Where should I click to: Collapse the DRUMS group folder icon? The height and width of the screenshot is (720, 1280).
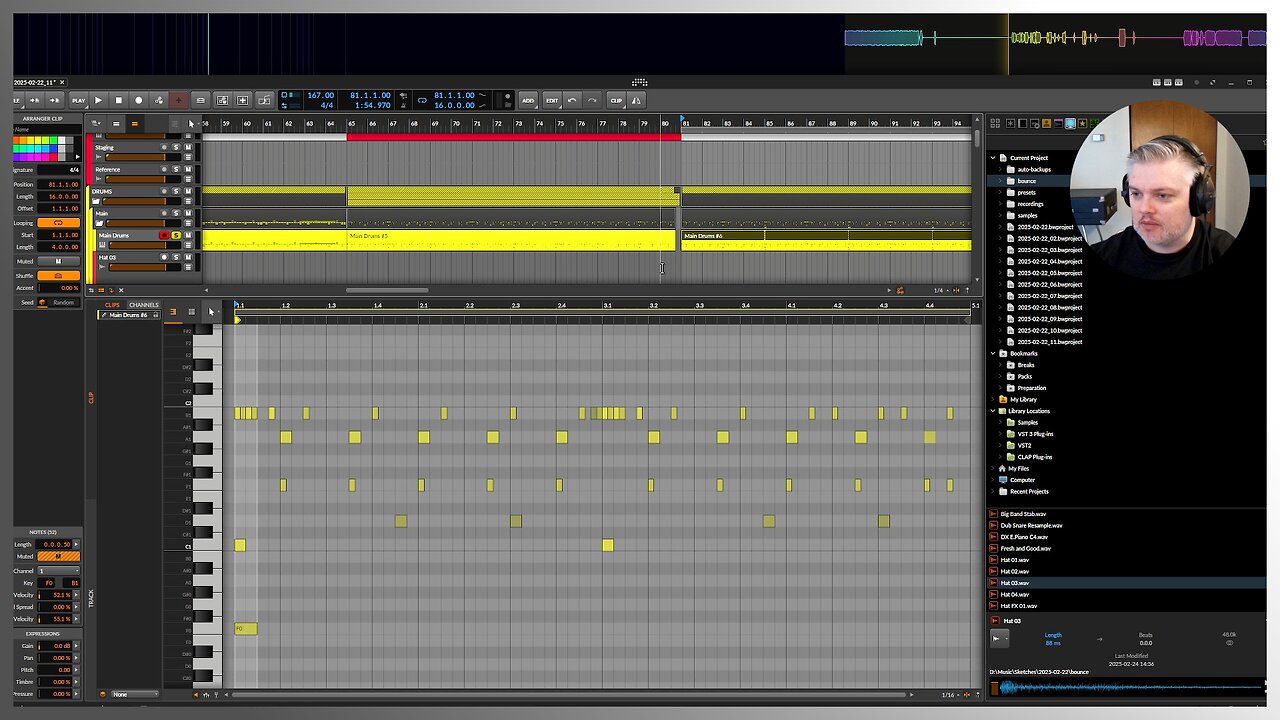[x=96, y=201]
